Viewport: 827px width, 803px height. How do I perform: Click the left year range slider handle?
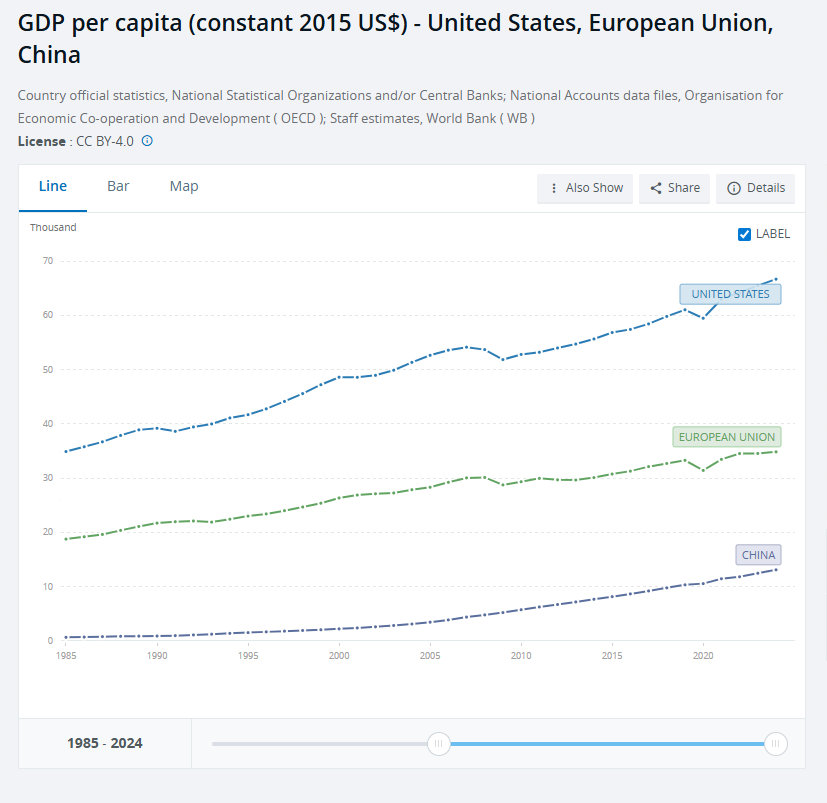[438, 744]
